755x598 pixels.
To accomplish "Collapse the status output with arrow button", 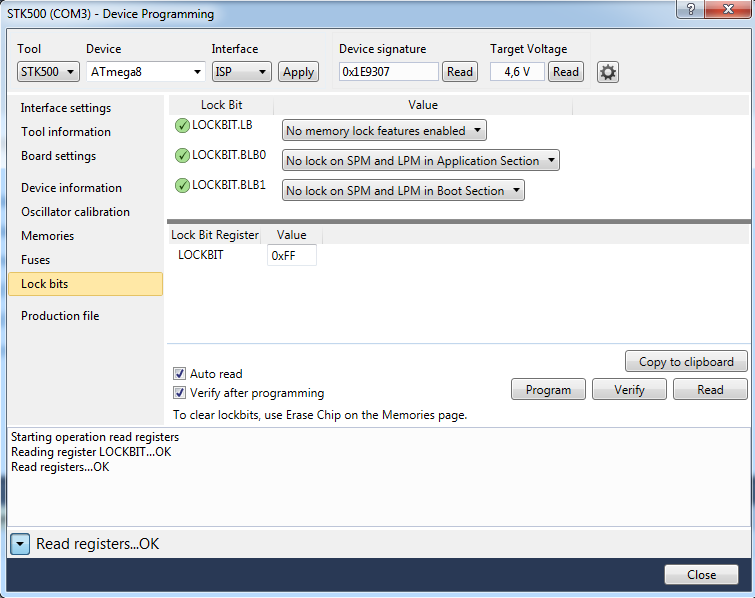I will coord(20,544).
